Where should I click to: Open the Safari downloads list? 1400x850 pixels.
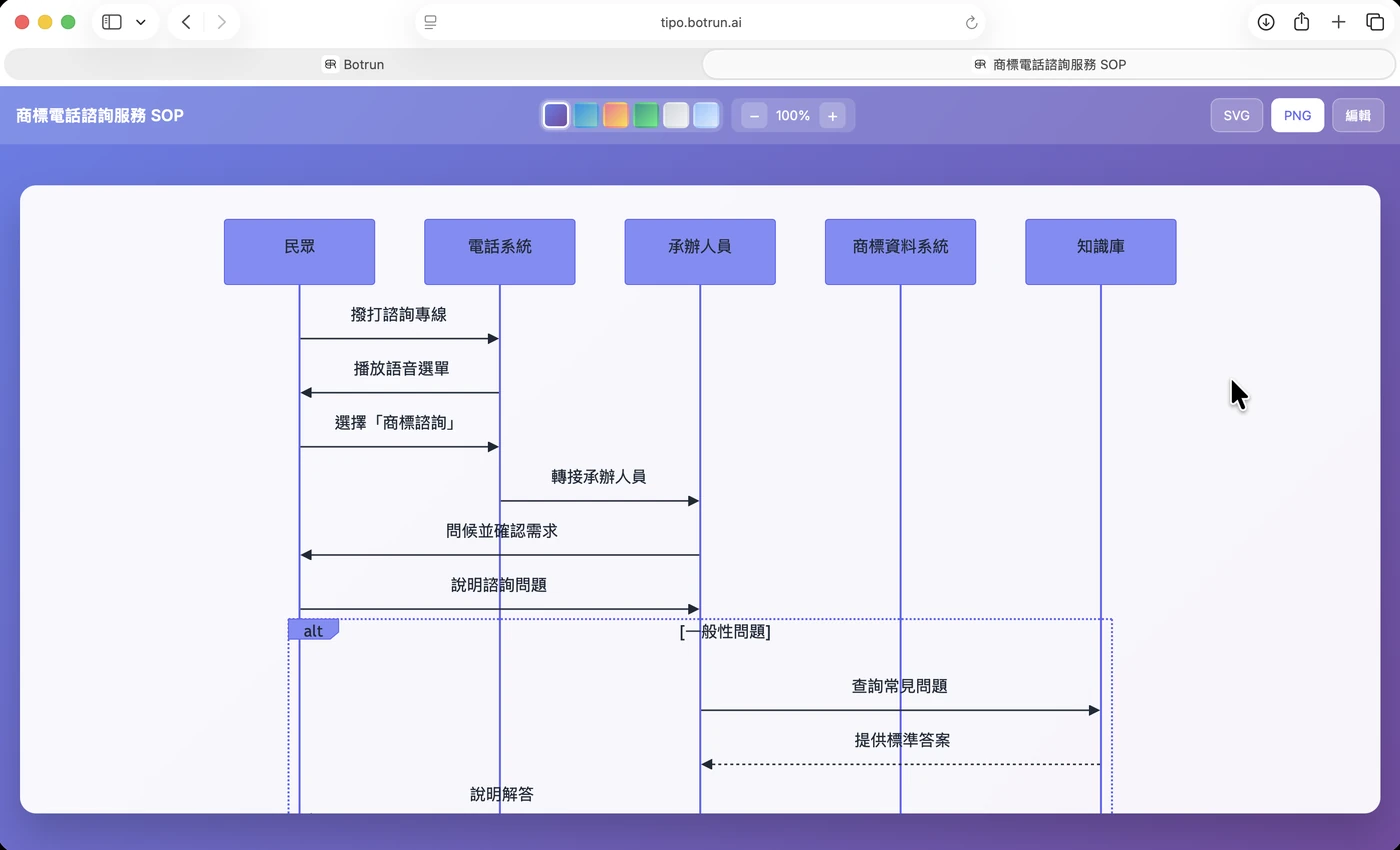1266,22
